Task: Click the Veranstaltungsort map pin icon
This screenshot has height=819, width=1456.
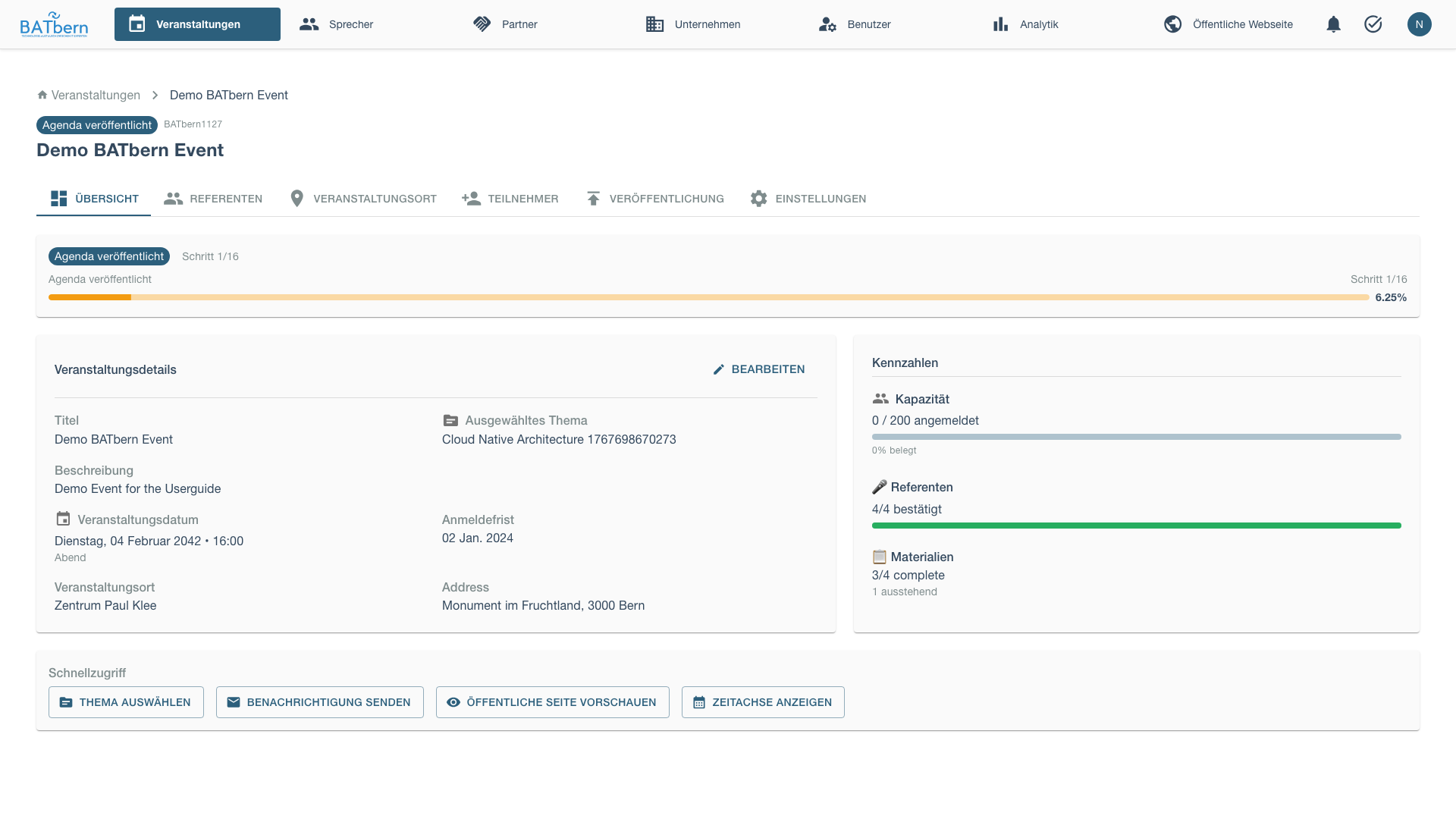Action: pyautogui.click(x=297, y=199)
